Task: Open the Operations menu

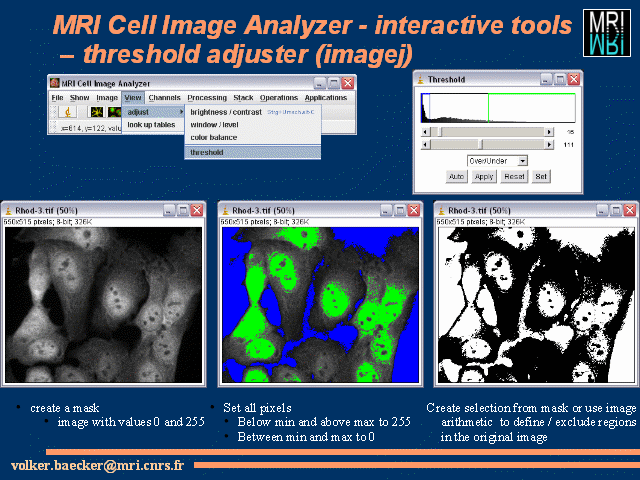Action: (279, 98)
